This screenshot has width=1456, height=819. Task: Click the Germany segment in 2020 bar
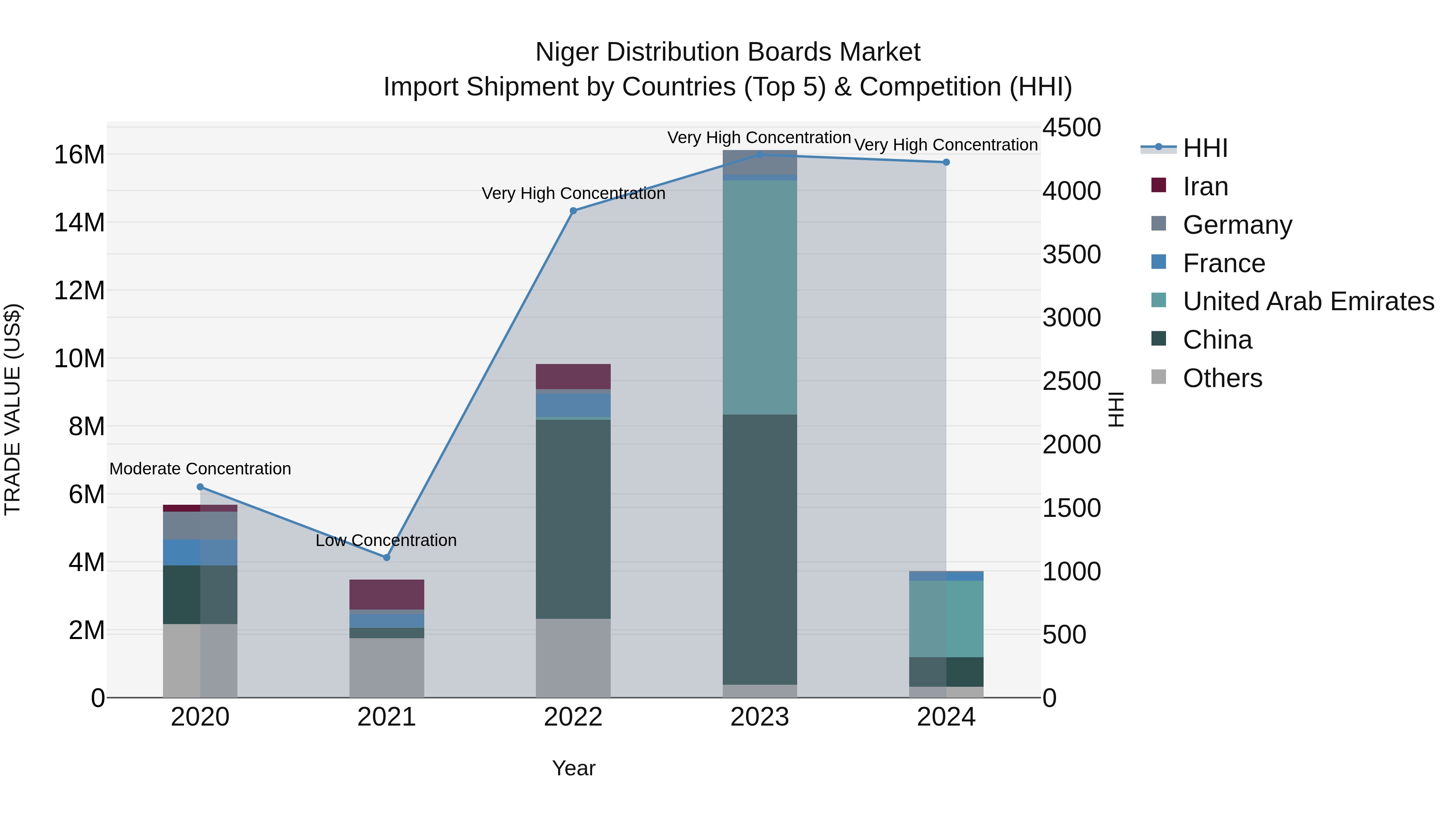[200, 526]
